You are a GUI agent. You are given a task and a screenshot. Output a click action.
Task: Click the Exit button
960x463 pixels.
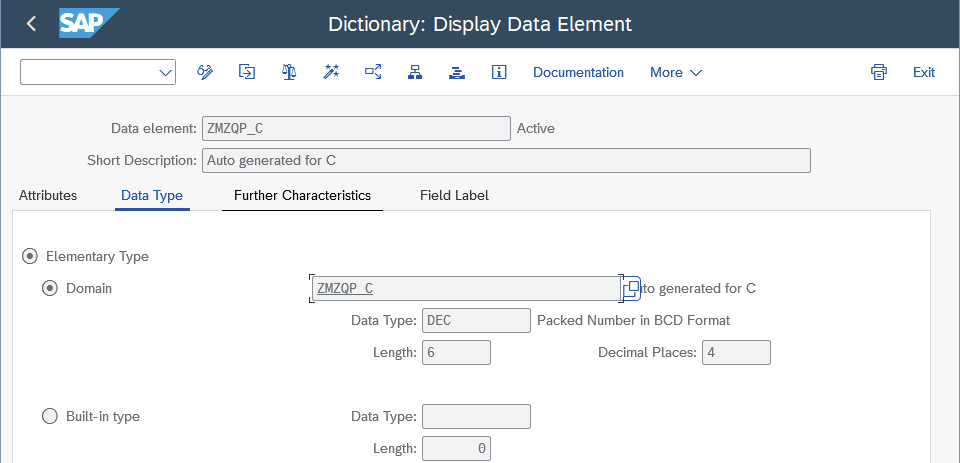tap(923, 72)
